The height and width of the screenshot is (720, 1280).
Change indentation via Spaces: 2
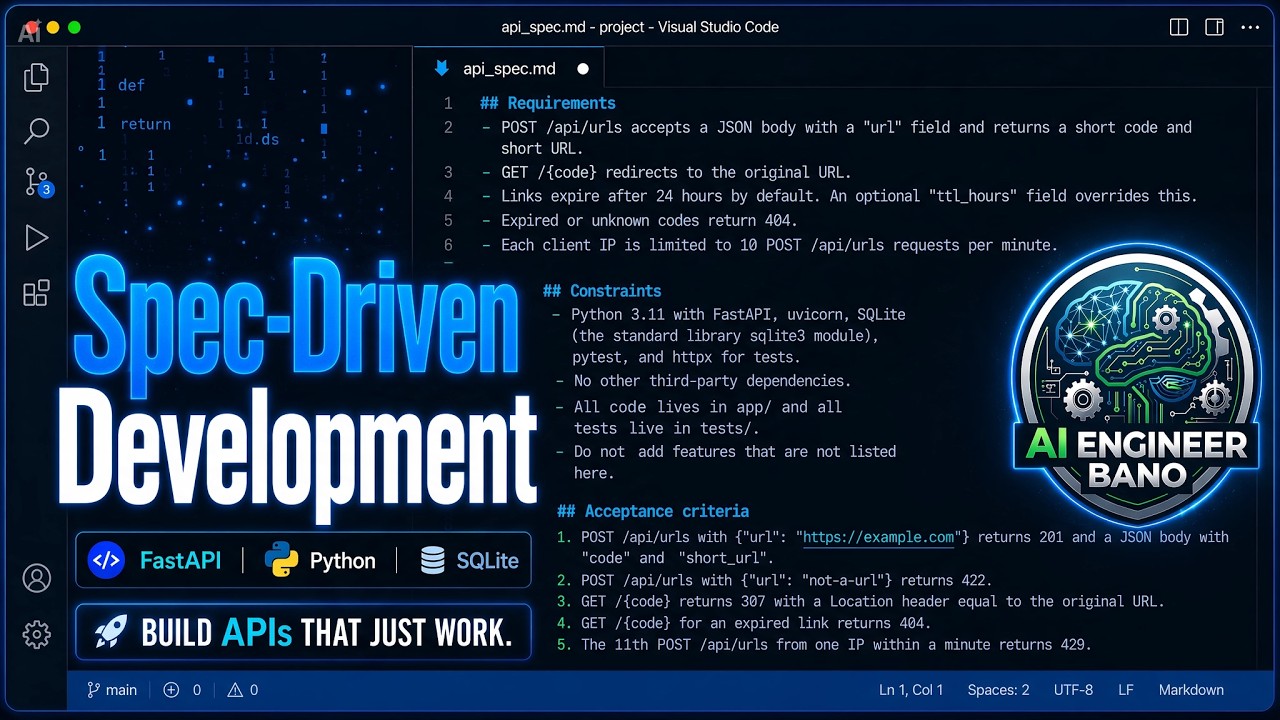click(x=998, y=690)
